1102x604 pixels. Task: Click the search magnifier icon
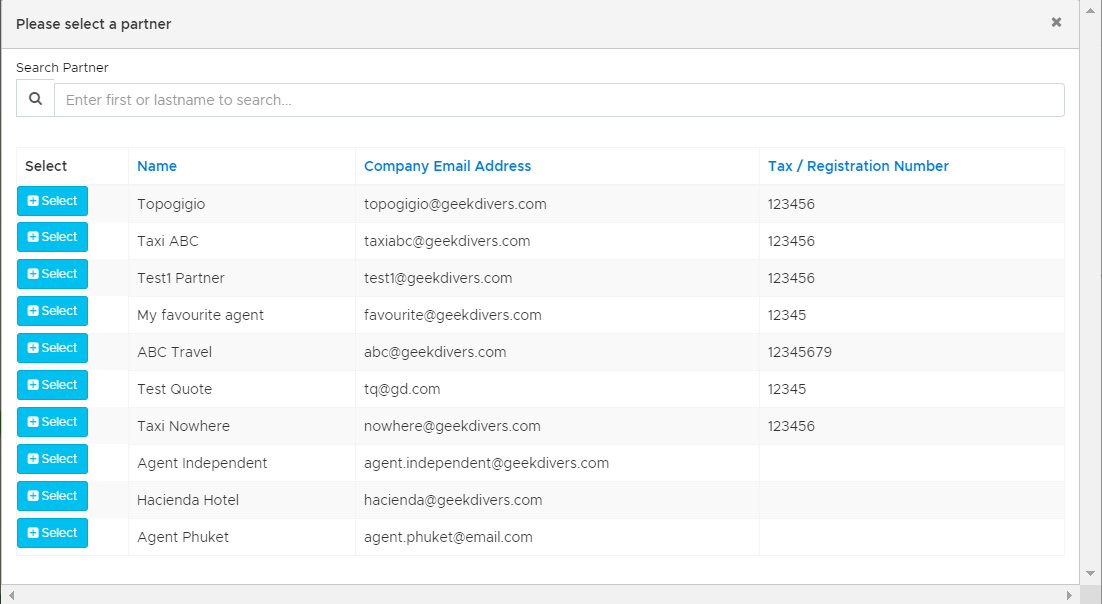(35, 99)
